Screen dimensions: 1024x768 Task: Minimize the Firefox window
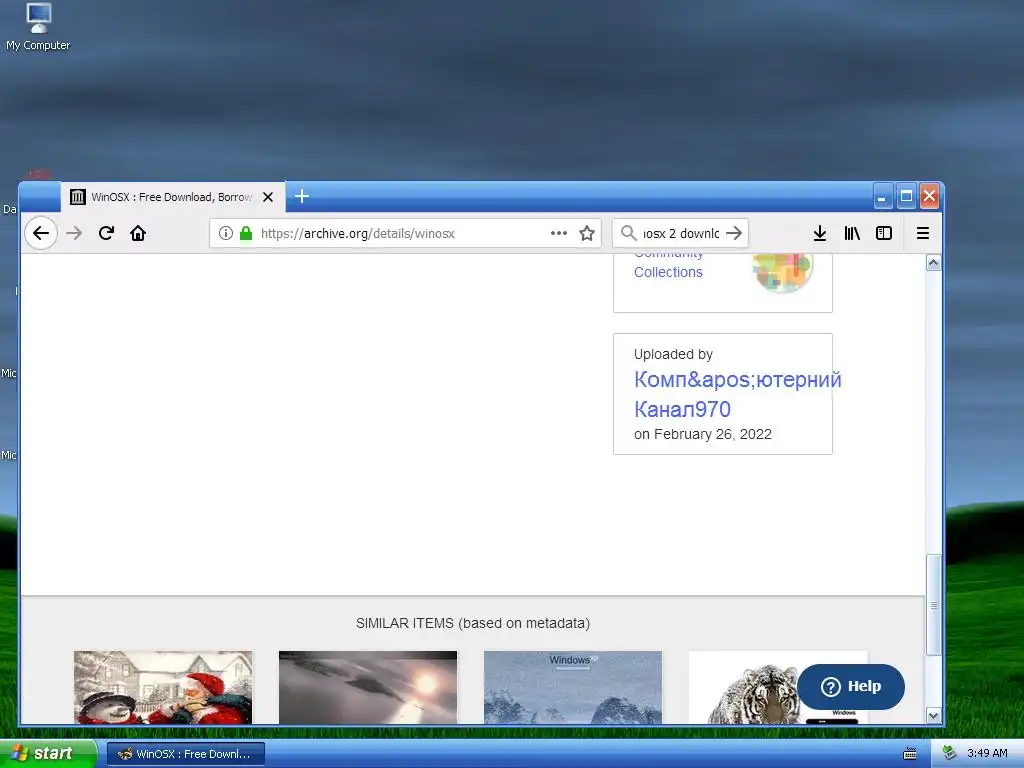point(882,196)
